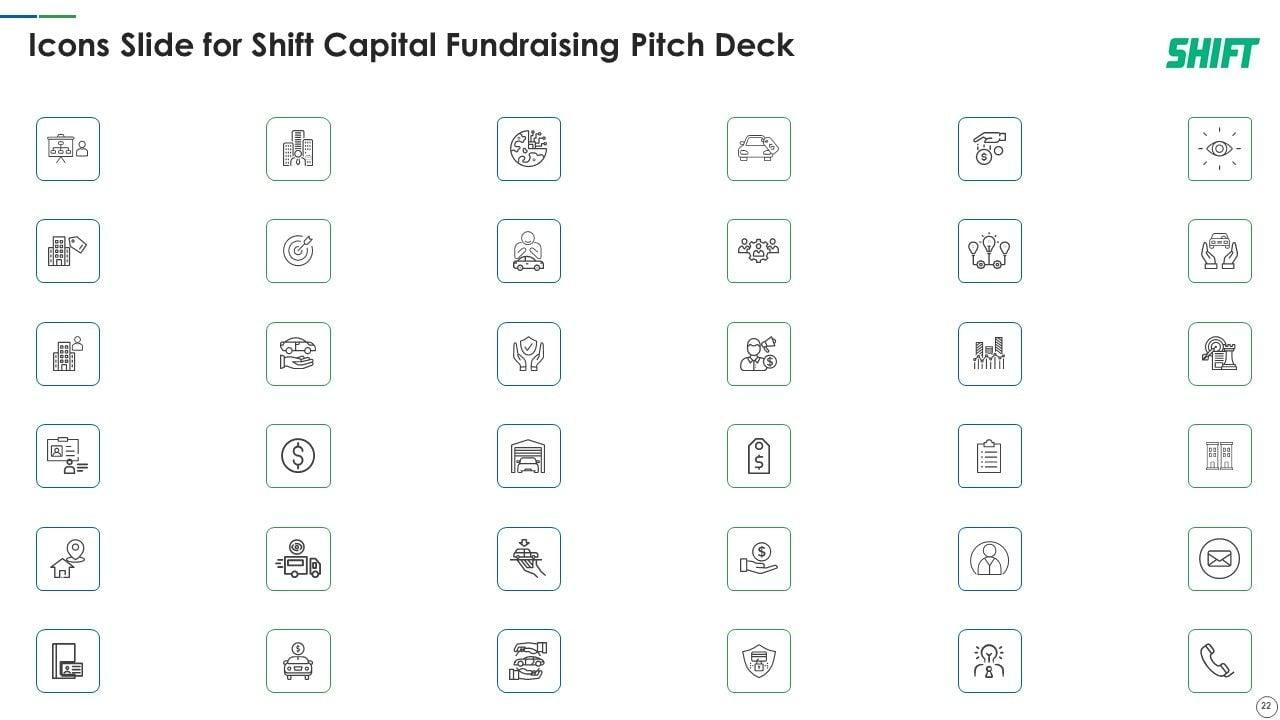Select the garage with car icon

528,456
